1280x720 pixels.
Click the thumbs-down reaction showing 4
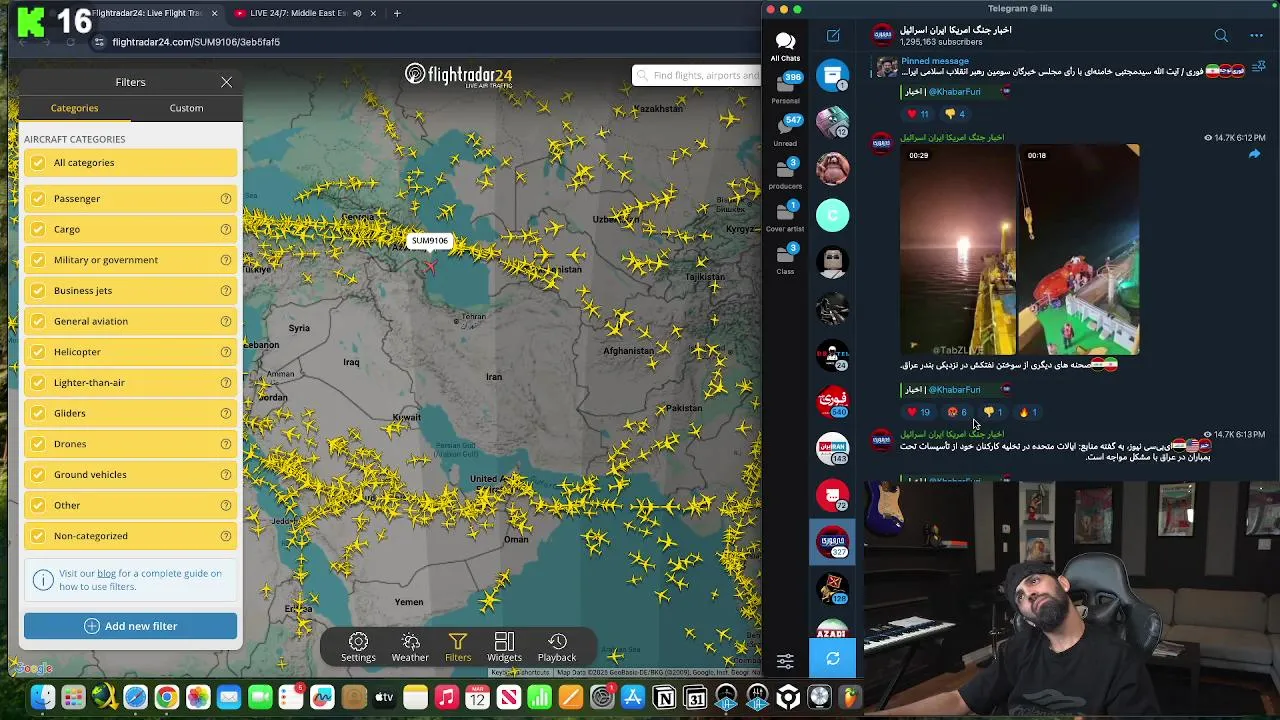pyautogui.click(x=954, y=114)
